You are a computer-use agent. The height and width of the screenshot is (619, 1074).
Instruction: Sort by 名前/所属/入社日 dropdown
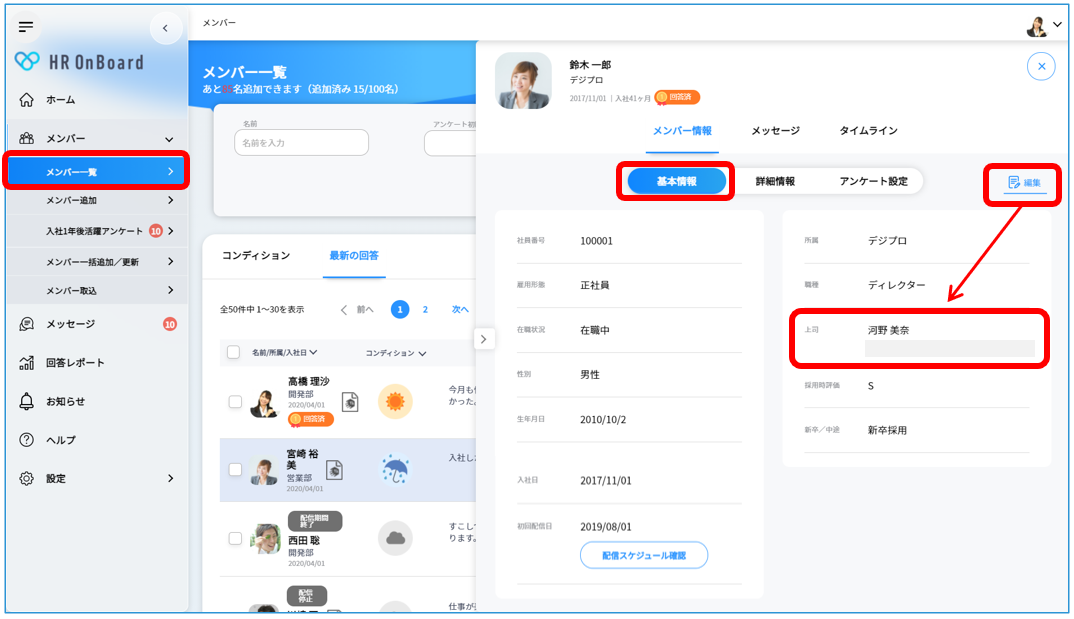click(284, 353)
